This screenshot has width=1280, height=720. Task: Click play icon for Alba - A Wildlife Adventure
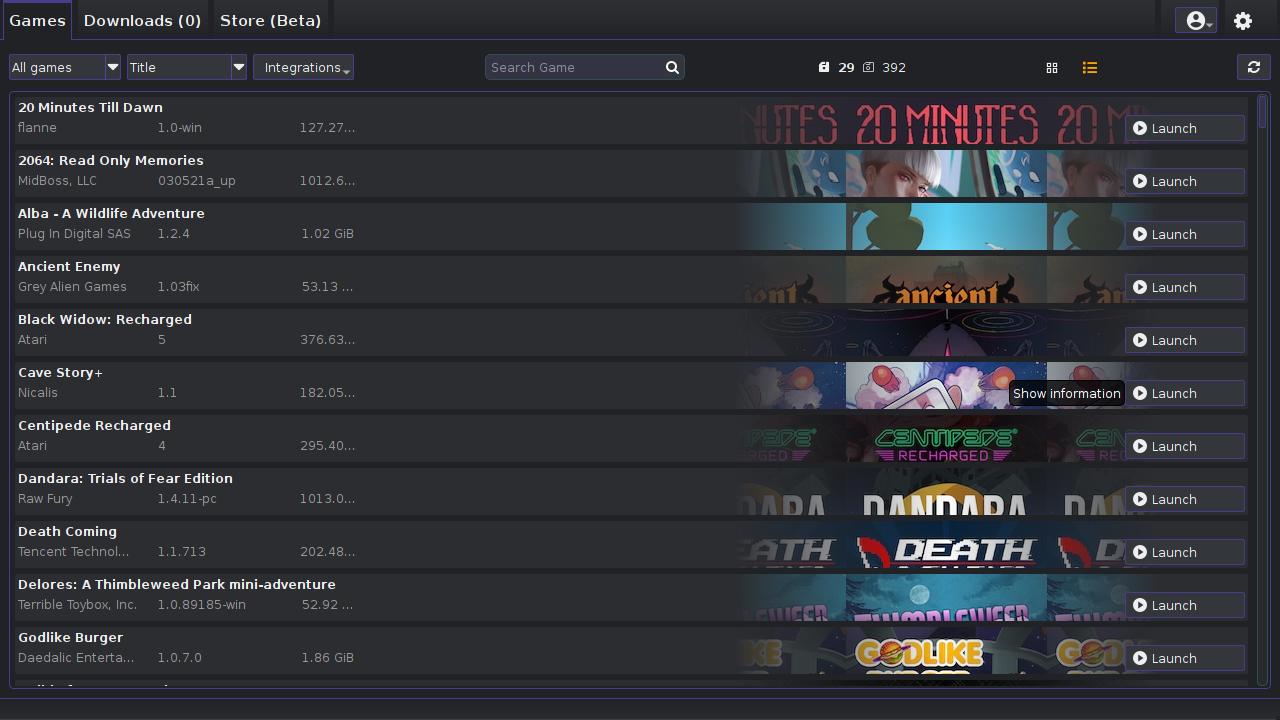pyautogui.click(x=1140, y=234)
